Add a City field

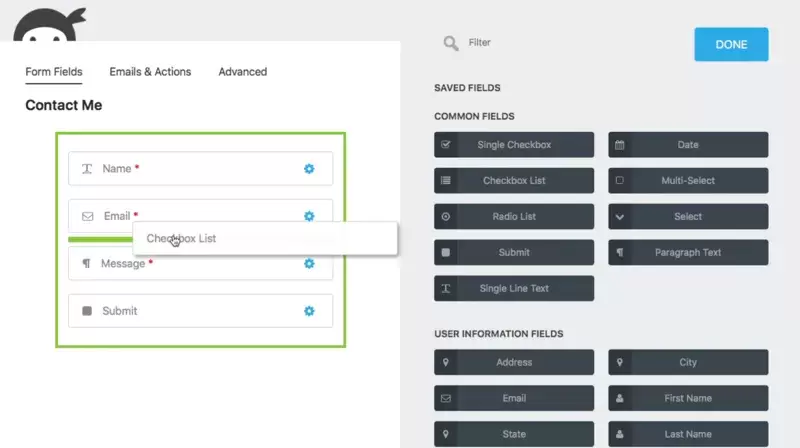pyautogui.click(x=688, y=362)
